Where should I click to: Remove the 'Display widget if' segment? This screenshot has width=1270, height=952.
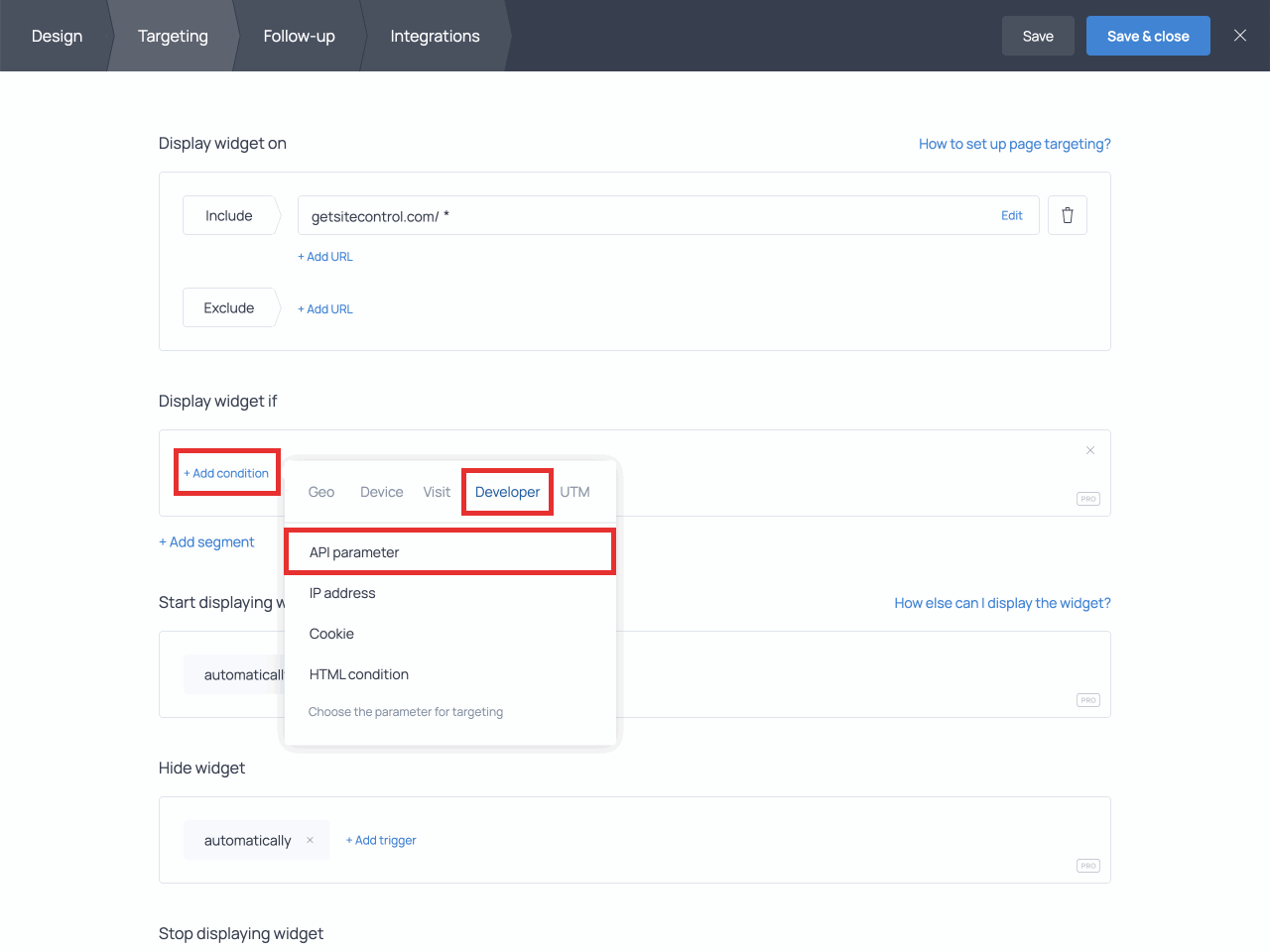(1089, 450)
